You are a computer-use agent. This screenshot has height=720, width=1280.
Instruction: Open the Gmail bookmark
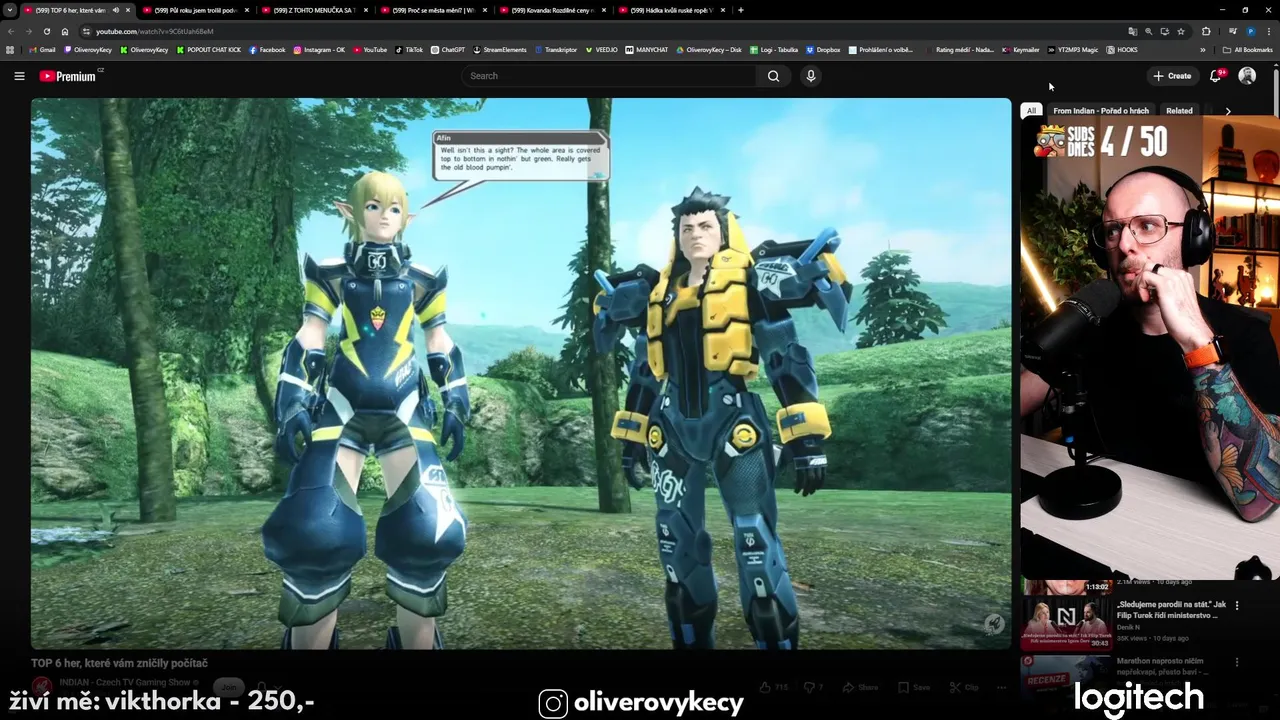tap(42, 49)
